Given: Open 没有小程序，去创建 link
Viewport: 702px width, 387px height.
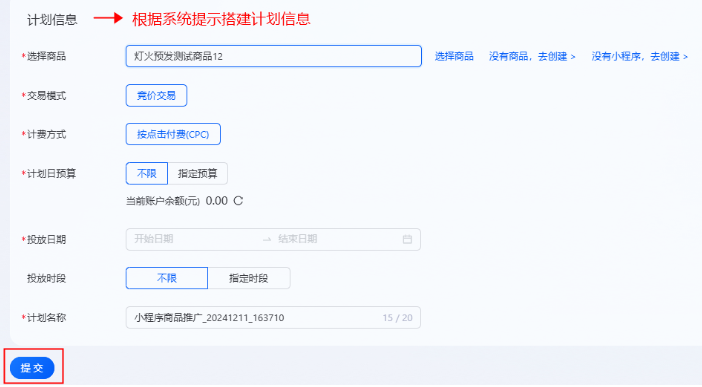Looking at the screenshot, I should (x=639, y=56).
